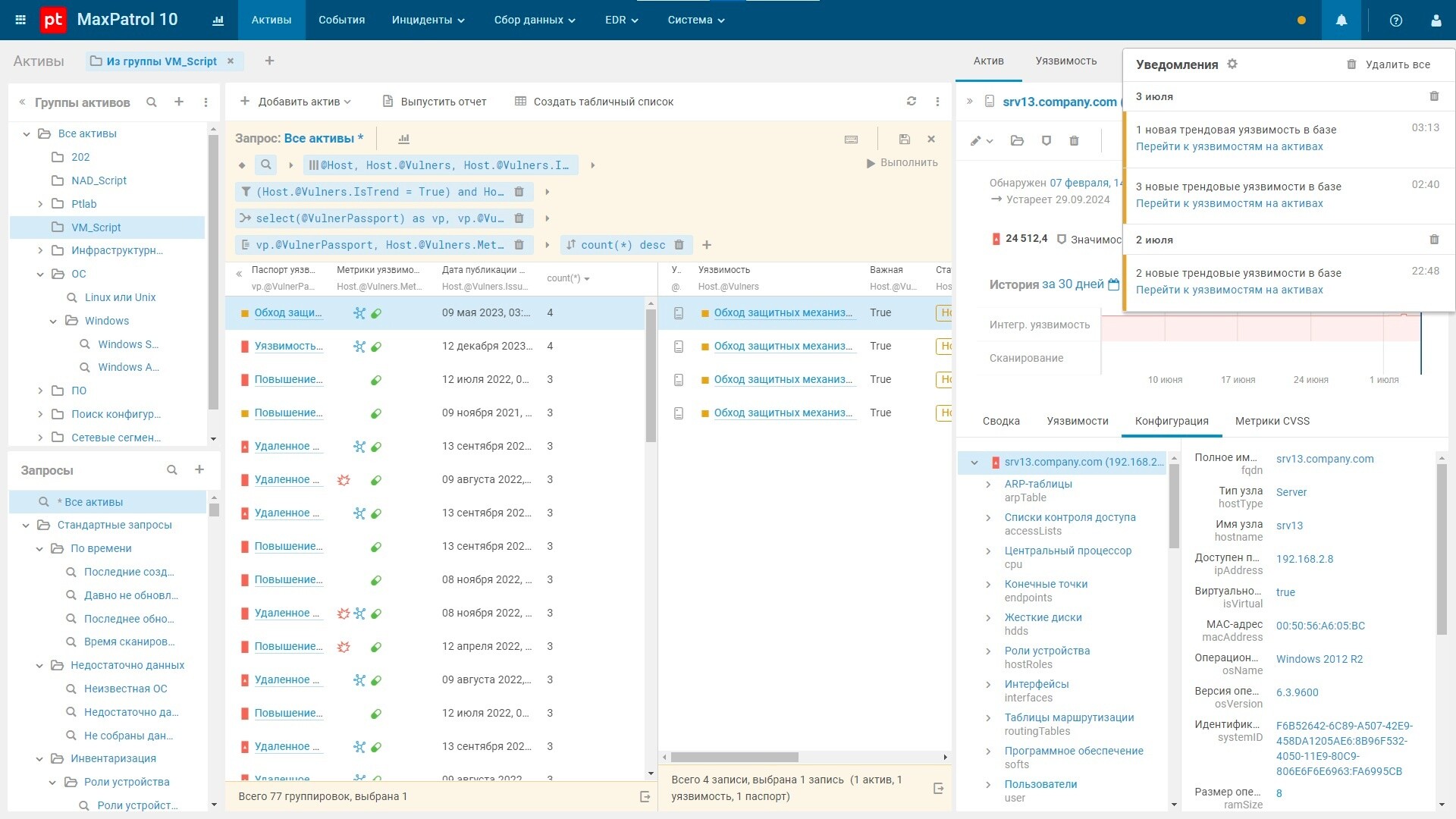Search asset groups with magnifier icon

click(152, 102)
